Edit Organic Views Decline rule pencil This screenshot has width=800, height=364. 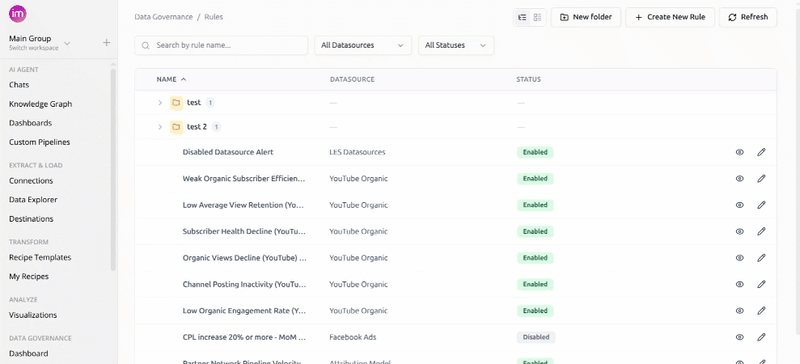coord(761,258)
